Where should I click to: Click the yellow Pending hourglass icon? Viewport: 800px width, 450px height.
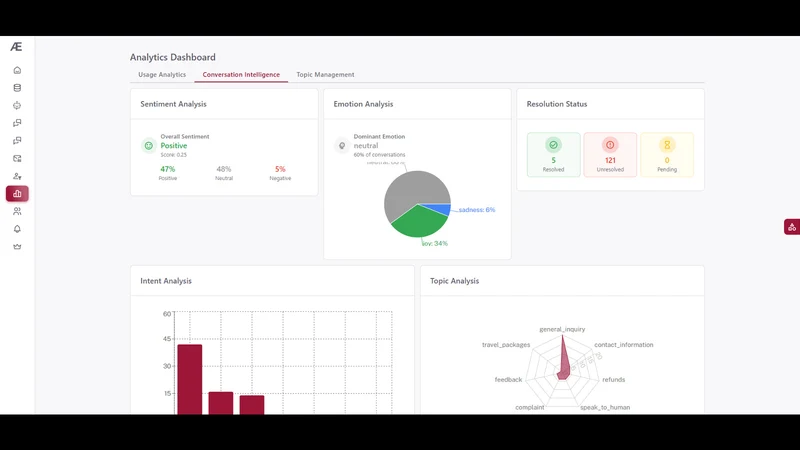click(x=667, y=145)
